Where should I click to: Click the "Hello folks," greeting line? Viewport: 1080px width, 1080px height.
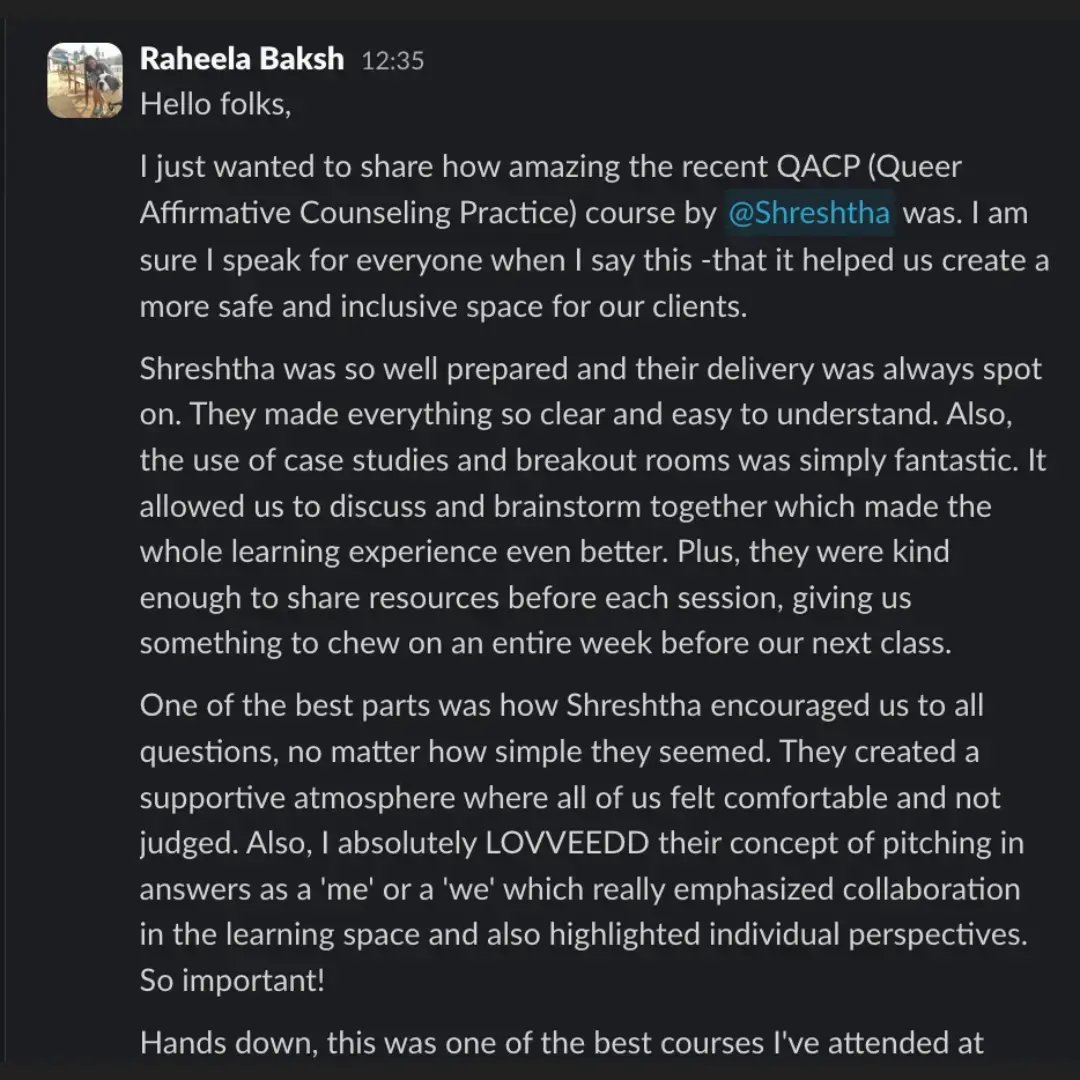tap(216, 105)
